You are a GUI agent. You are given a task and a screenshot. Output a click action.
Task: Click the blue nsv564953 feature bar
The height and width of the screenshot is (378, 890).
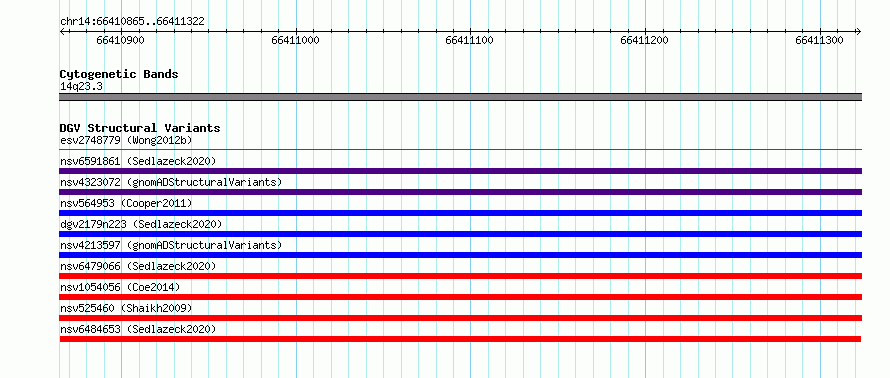461,213
